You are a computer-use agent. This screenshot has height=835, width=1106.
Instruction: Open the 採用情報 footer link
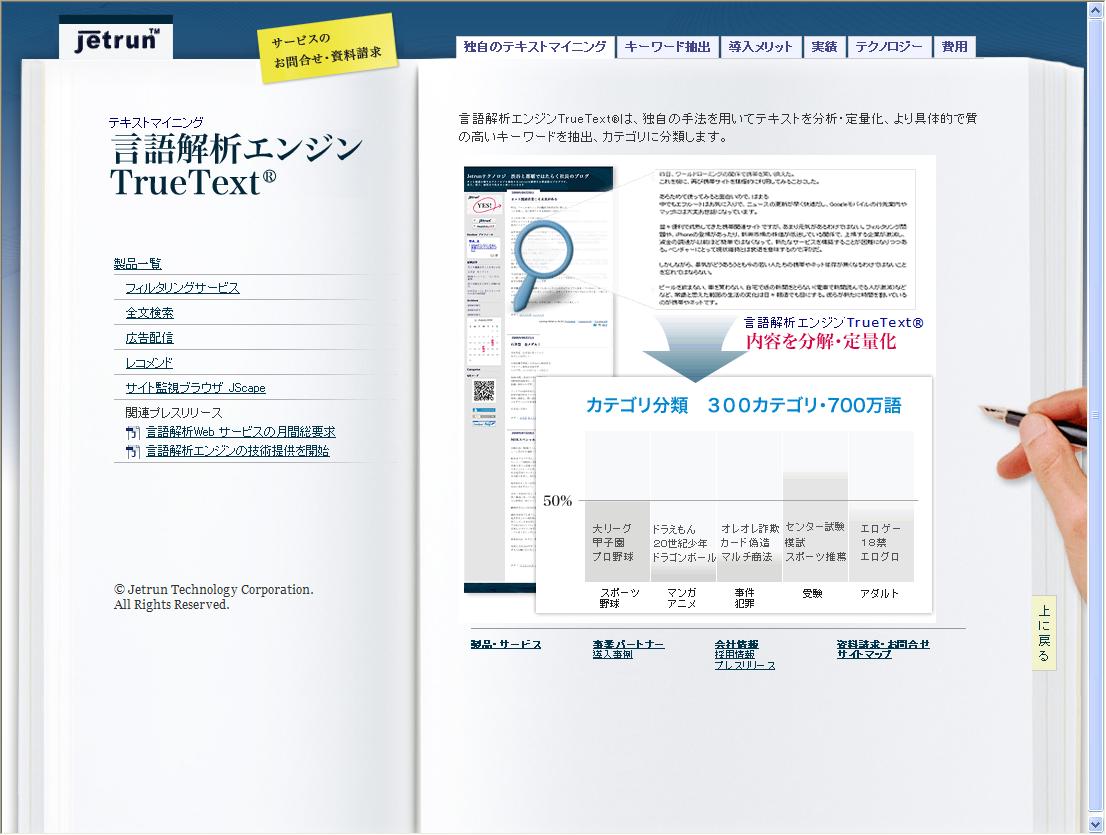click(734, 654)
